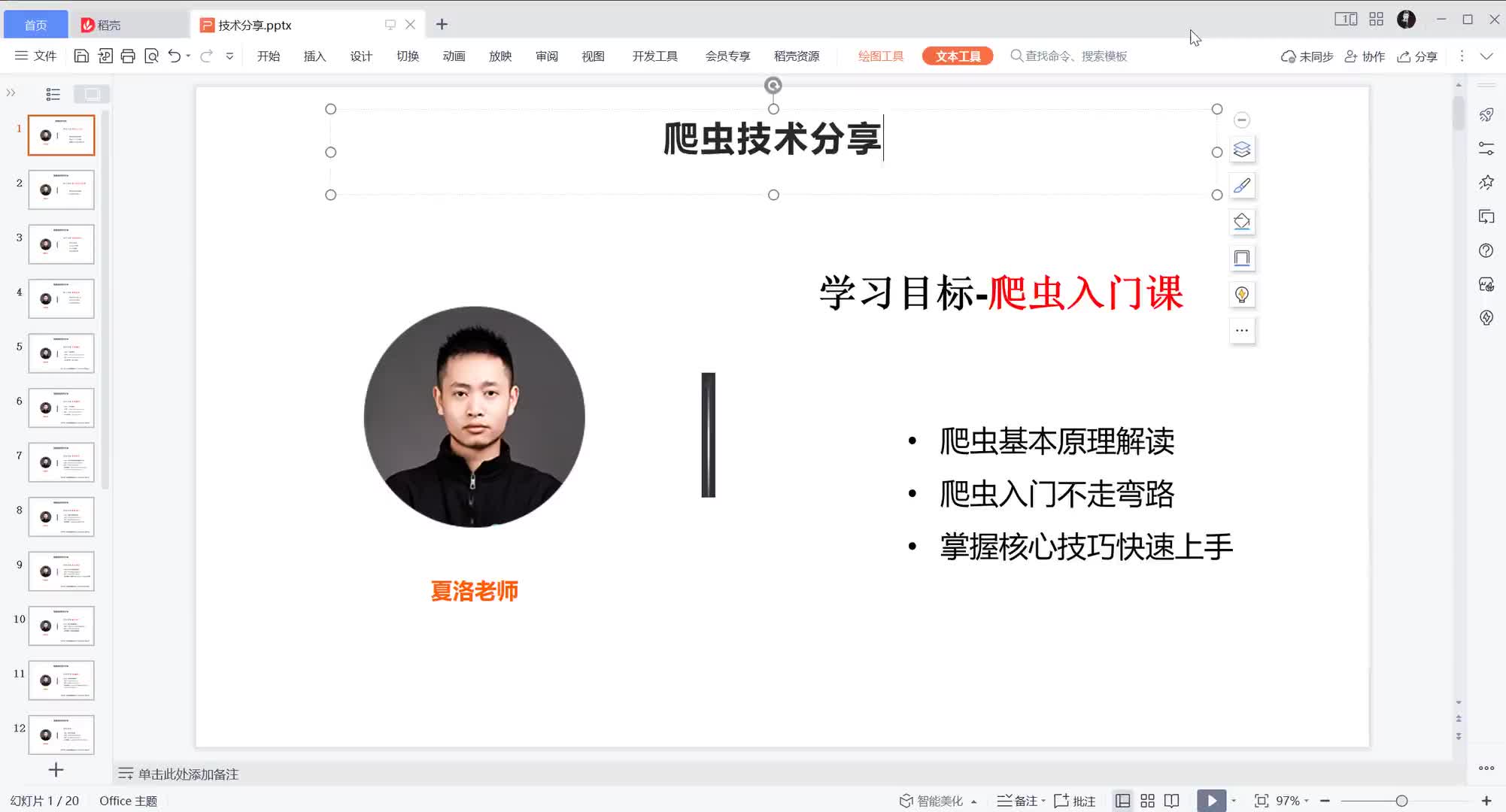Click to add notes 单击此处添加备注

pyautogui.click(x=188, y=774)
